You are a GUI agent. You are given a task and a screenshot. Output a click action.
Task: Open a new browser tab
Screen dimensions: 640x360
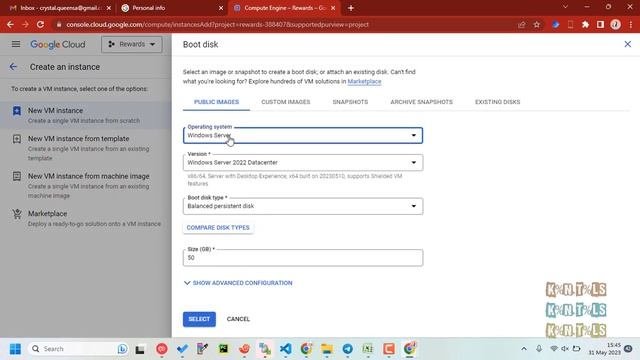click(x=351, y=8)
